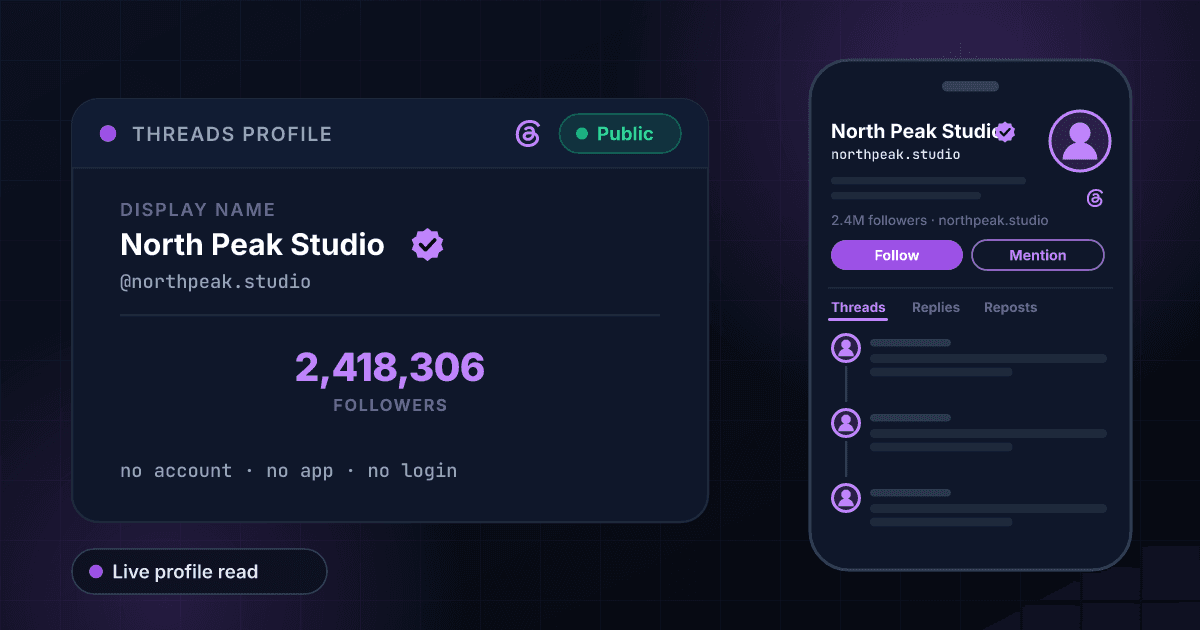Screen dimensions: 1200x630
Task: Click the FOLLOWERS label
Action: [390, 406]
